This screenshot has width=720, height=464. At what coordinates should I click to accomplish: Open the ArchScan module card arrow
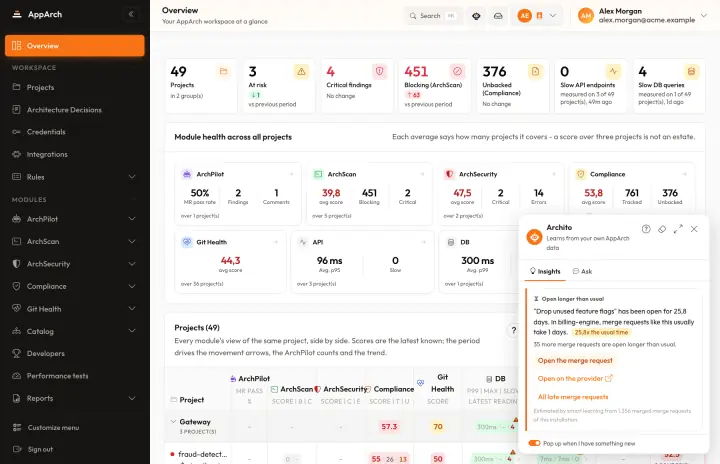(x=422, y=174)
